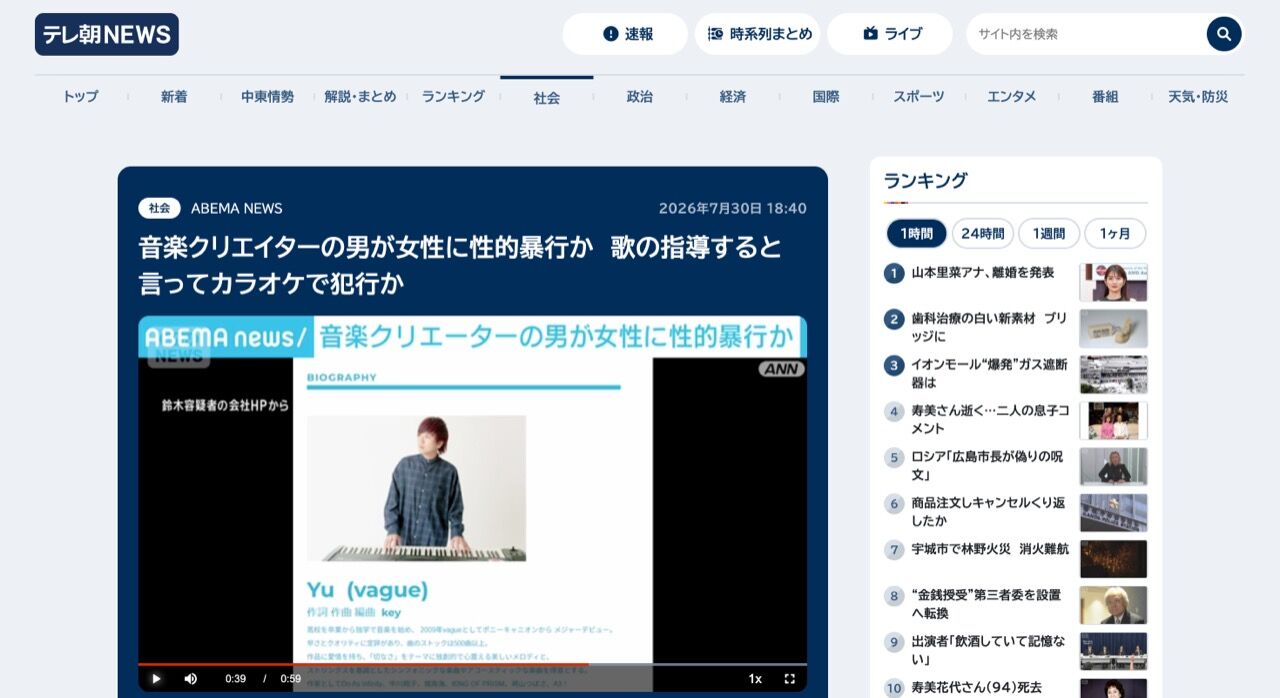This screenshot has width=1280, height=698.
Task: Open ranking item 宇城市で林野火災 消火難航
Action: 990,549
